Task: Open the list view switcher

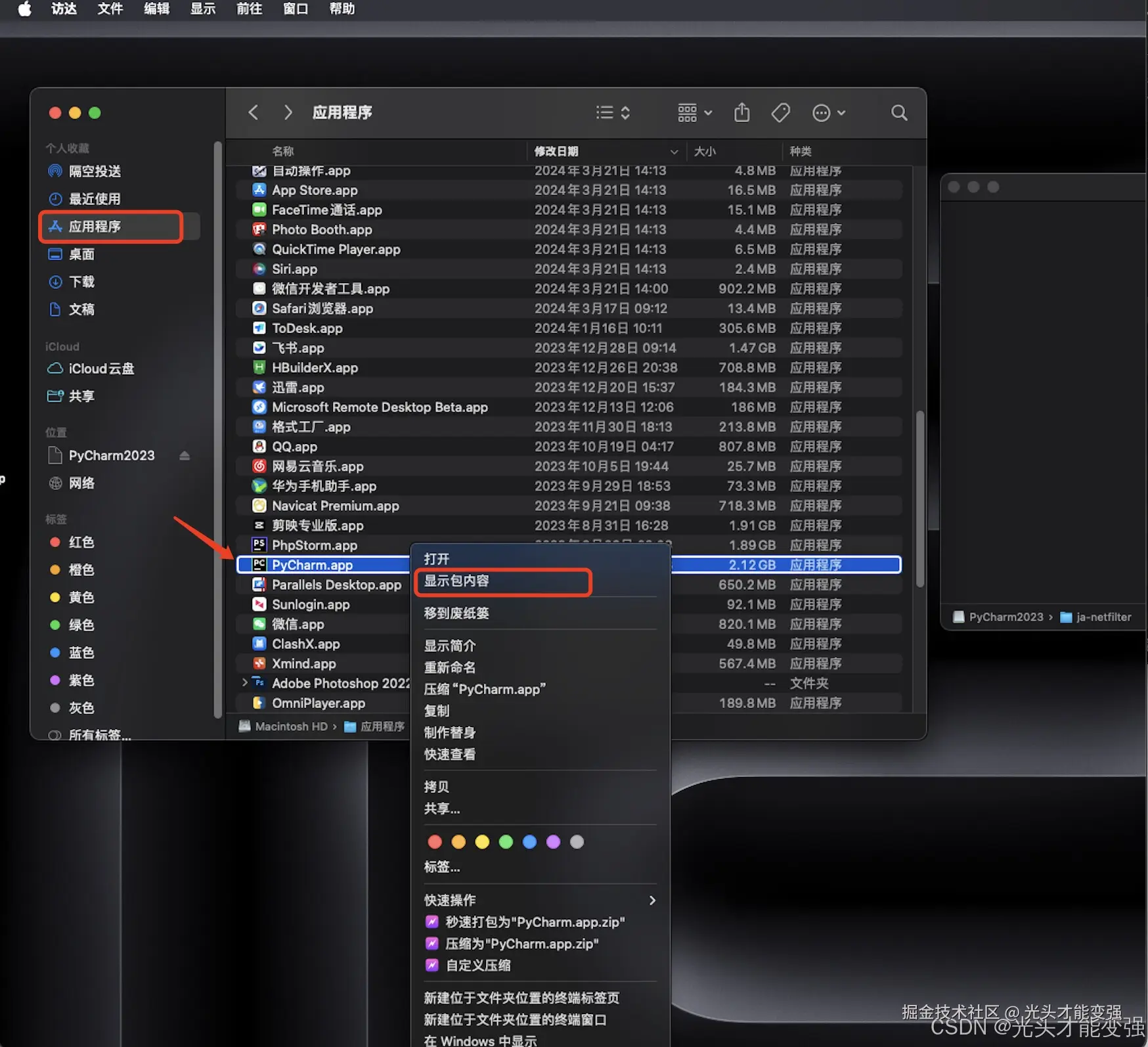Action: coord(613,112)
